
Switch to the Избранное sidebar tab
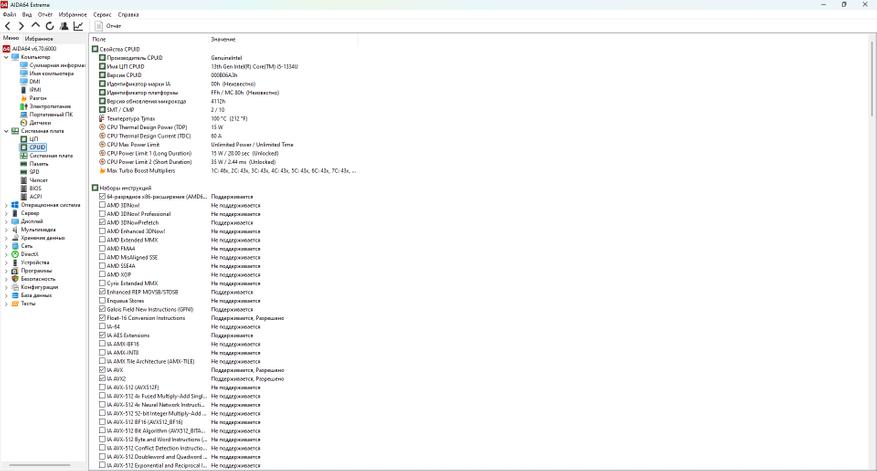(x=39, y=39)
